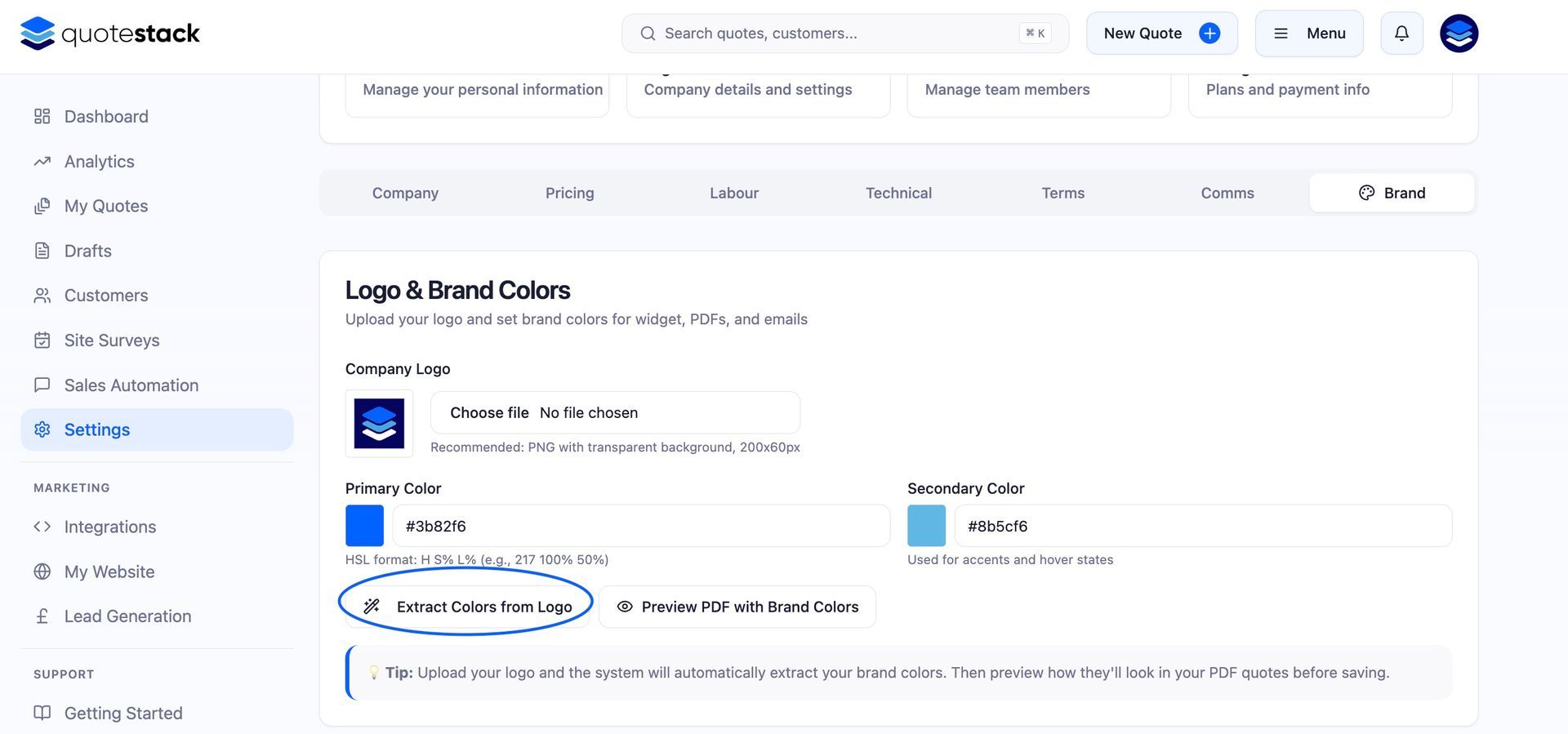Switch to the Pricing tab

569,194
